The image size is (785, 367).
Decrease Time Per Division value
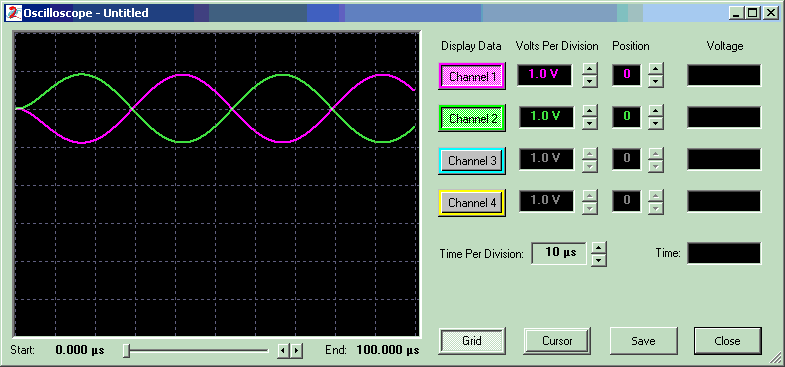[x=599, y=260]
